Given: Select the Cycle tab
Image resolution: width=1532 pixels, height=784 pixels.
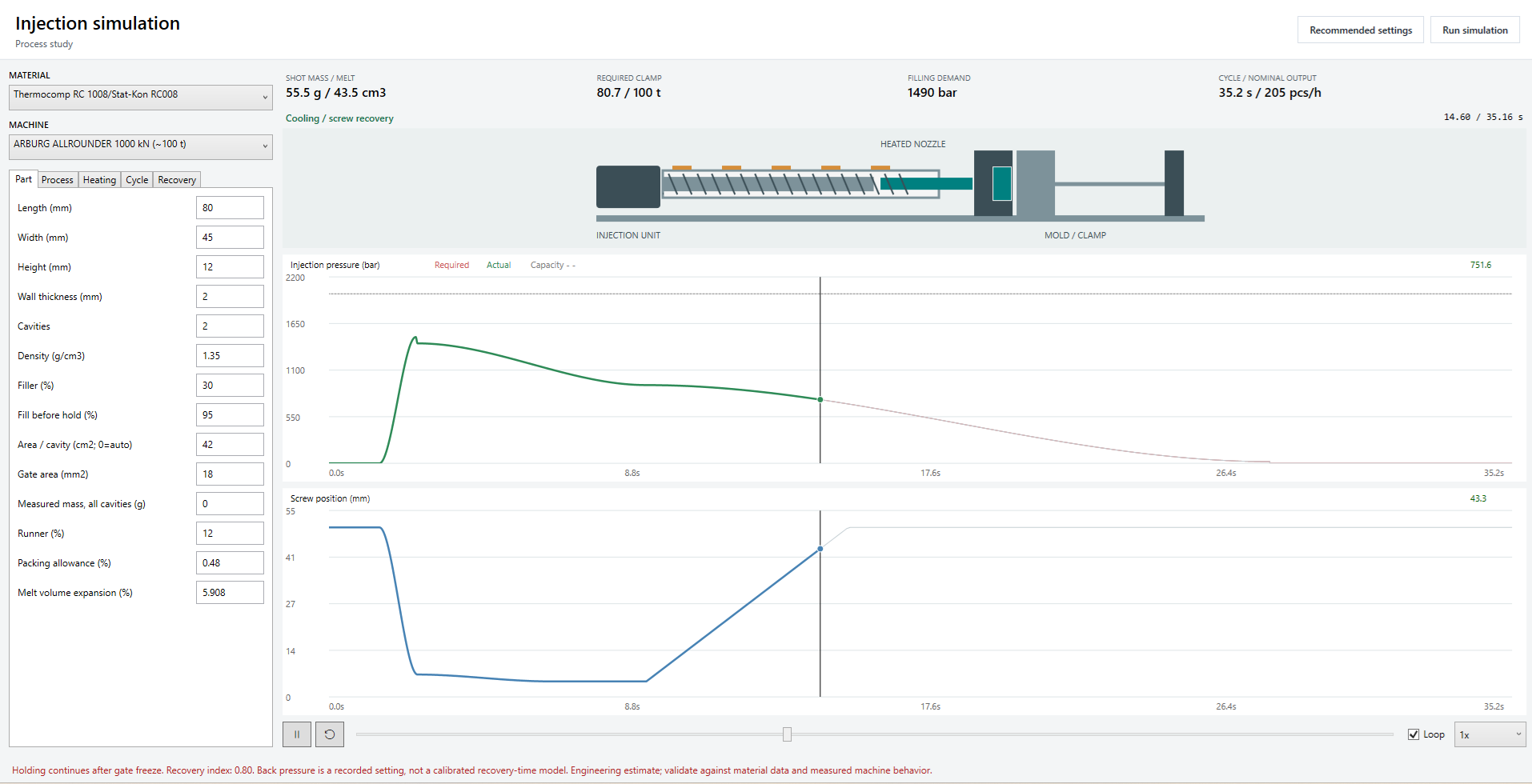Looking at the screenshot, I should tap(137, 180).
